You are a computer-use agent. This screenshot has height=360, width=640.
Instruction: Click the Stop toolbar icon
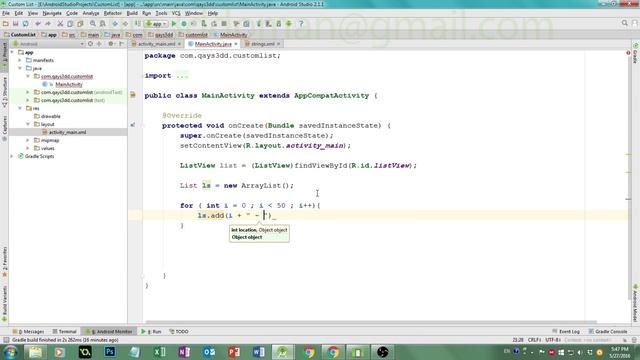point(224,24)
